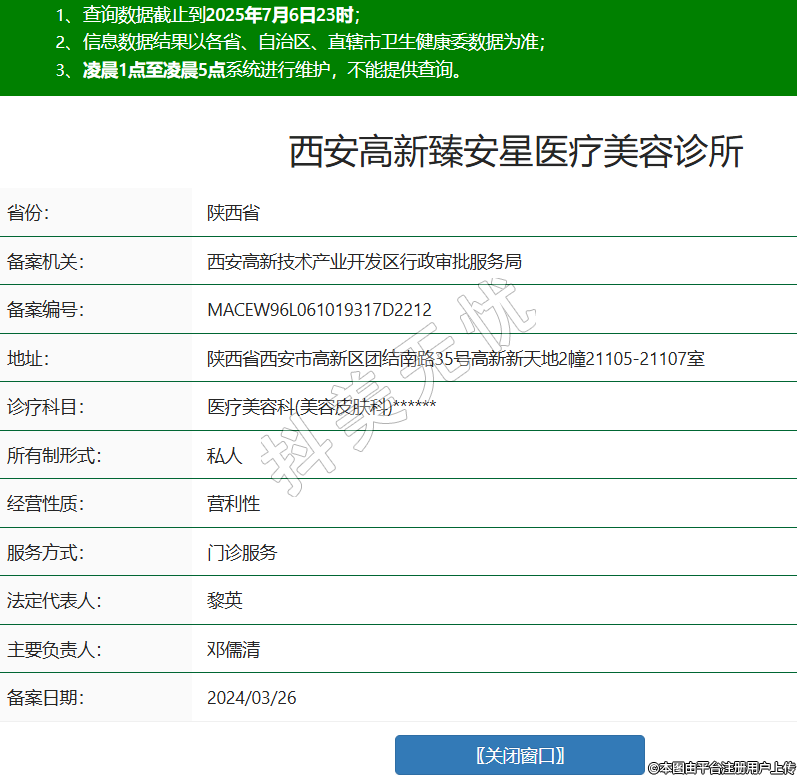The width and height of the screenshot is (797, 775).
Task: Click the address value starting with 陕西省西安市高新区
Action: 455,358
